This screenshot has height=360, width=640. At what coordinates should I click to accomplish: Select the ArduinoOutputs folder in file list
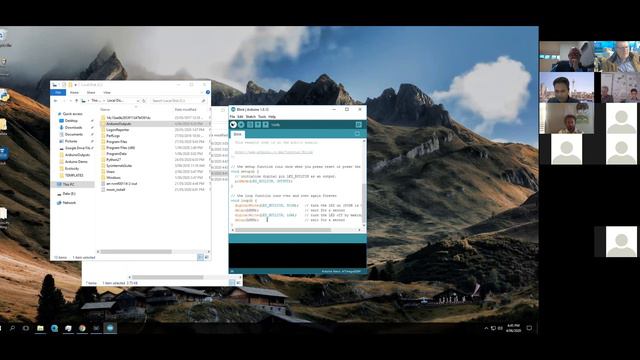155,124
